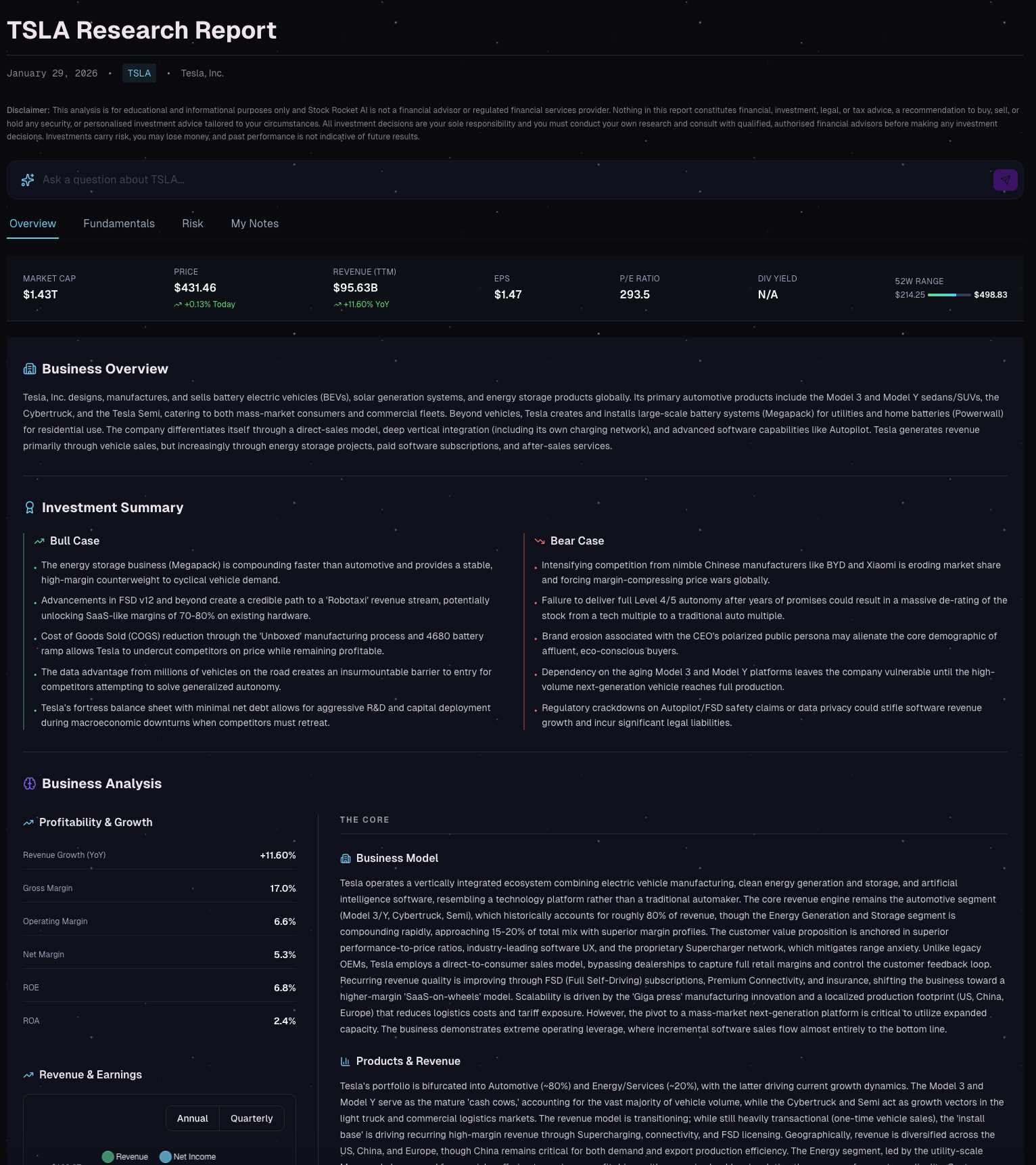Click the purple send question button

1005,180
